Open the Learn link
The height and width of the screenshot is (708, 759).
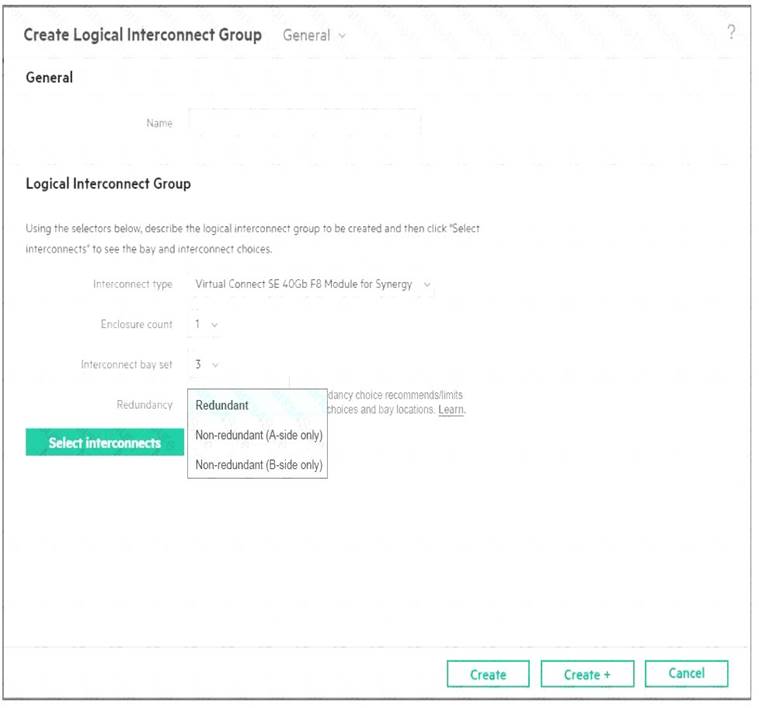tap(451, 409)
